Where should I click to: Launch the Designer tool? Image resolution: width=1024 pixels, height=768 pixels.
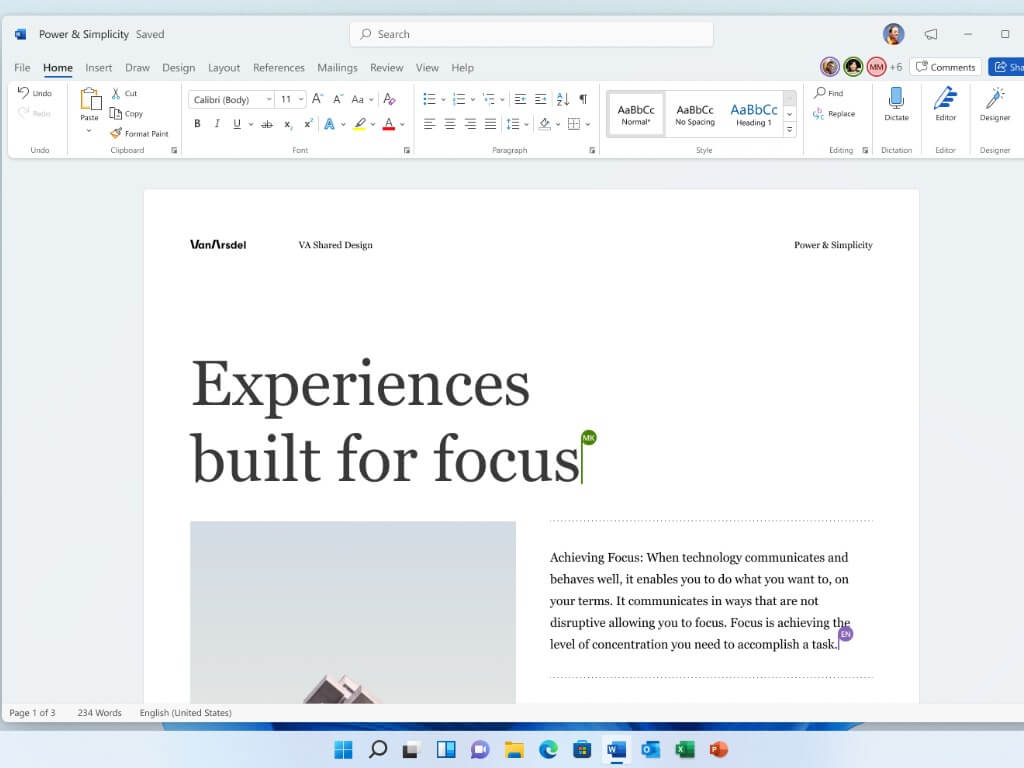pyautogui.click(x=994, y=98)
